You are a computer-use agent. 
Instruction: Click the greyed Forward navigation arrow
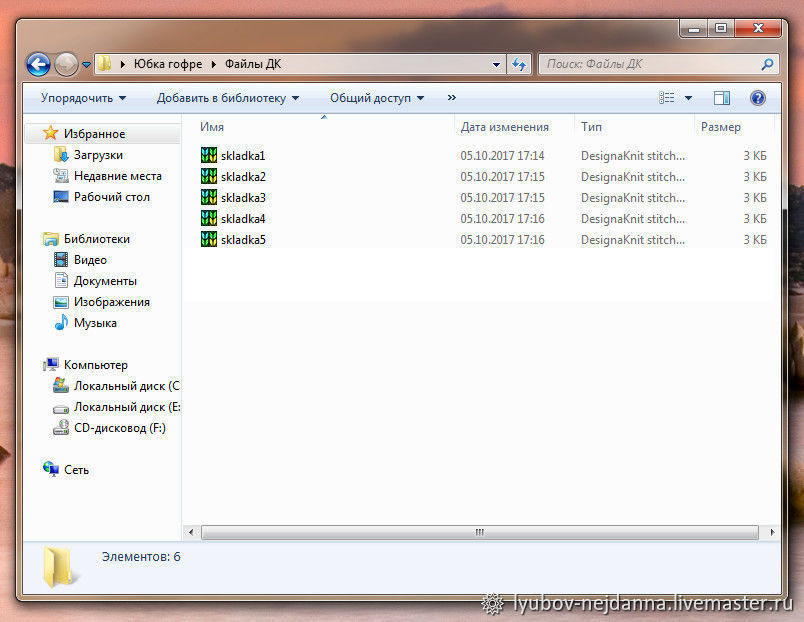coord(66,65)
